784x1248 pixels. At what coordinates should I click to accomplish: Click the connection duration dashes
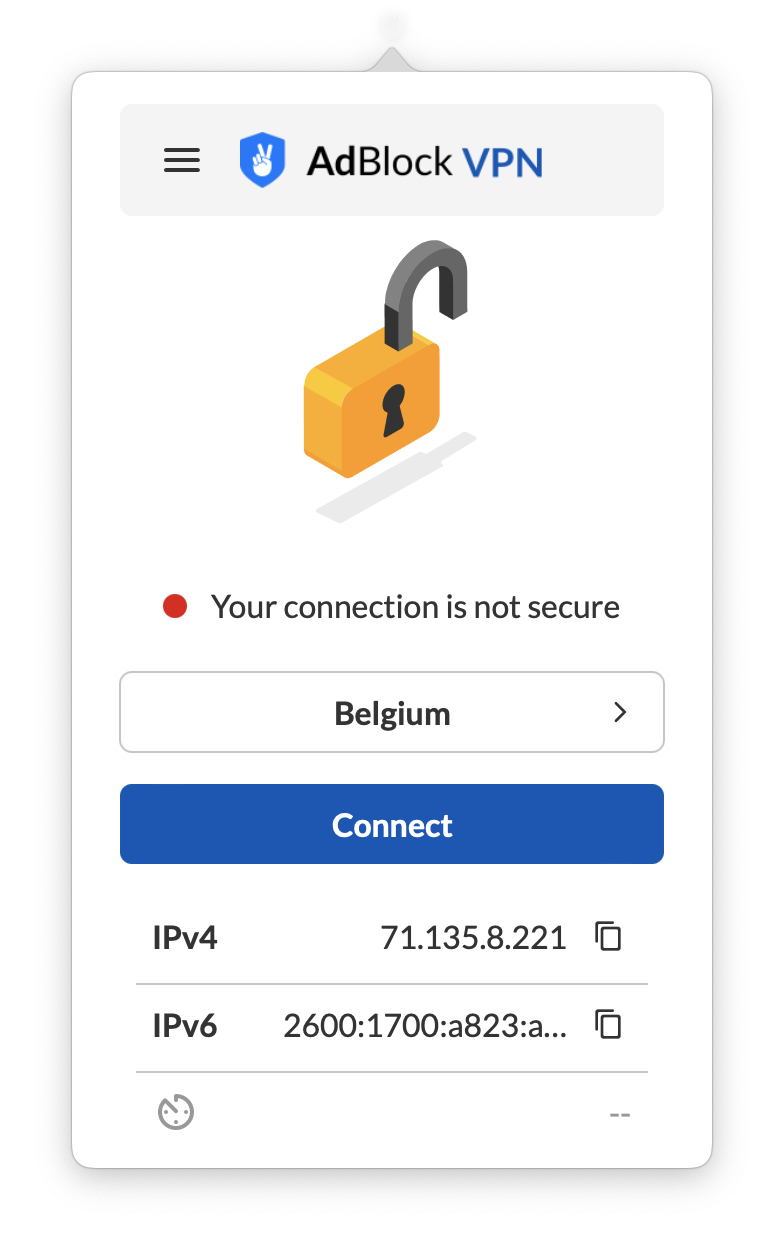click(620, 1113)
